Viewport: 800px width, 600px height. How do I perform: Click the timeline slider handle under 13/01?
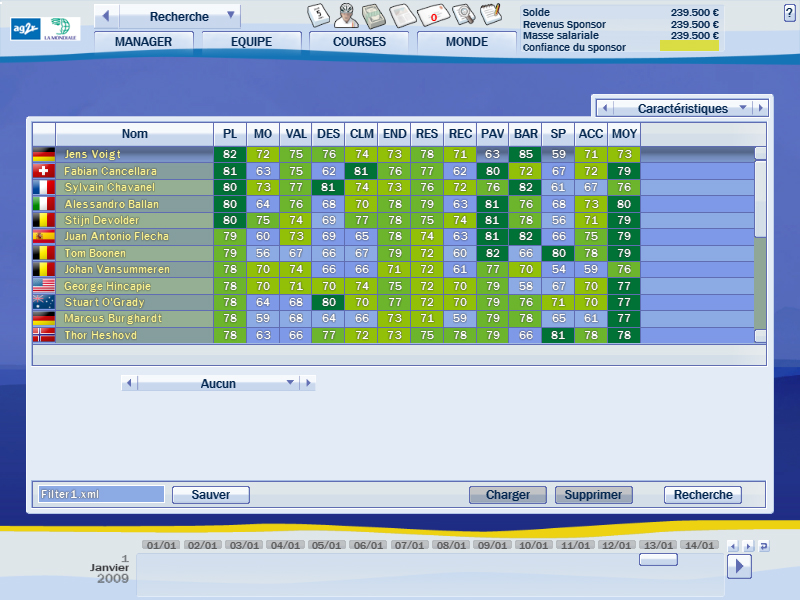click(657, 560)
